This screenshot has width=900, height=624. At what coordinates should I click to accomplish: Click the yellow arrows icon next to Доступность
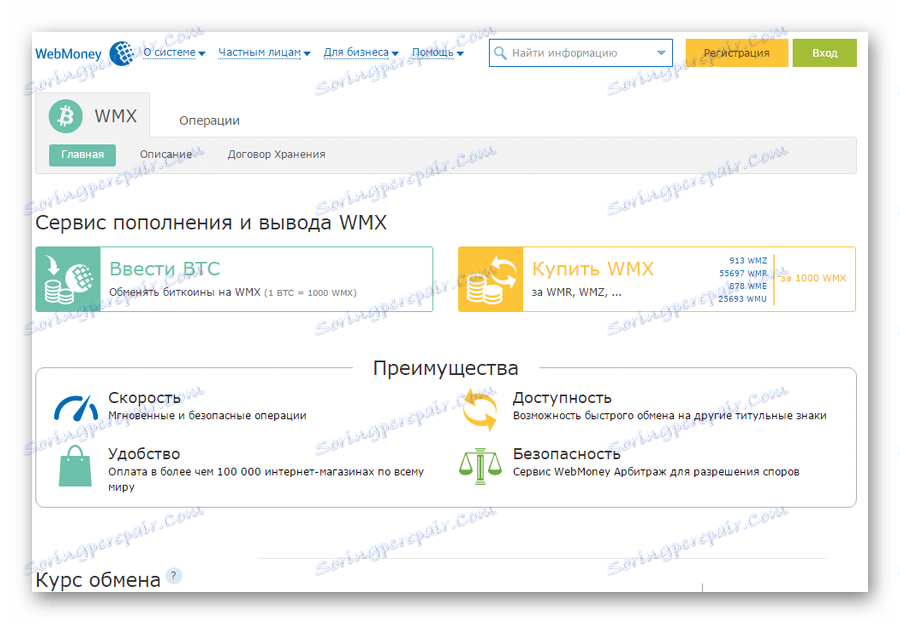(480, 410)
